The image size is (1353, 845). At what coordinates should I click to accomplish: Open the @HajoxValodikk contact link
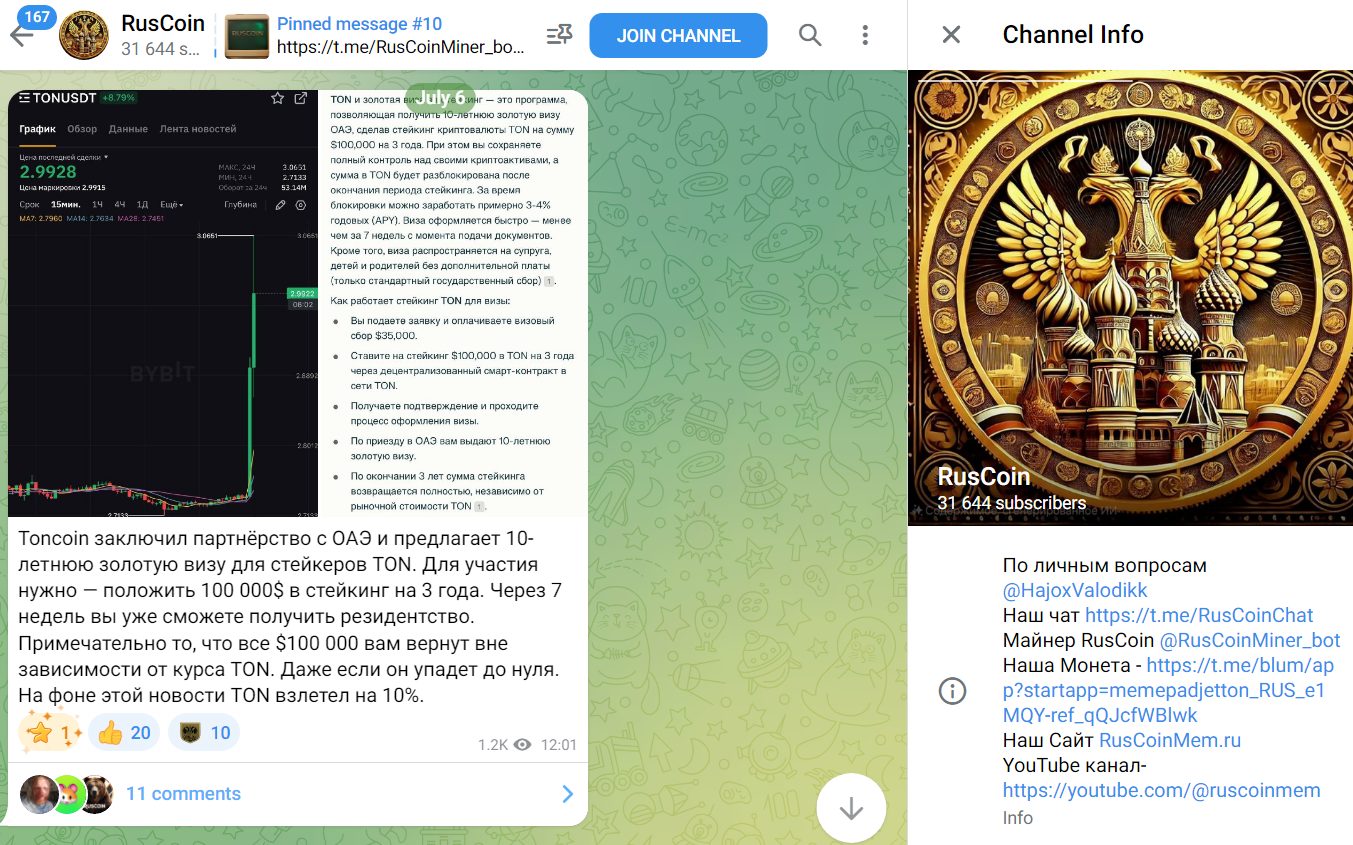pos(1075,590)
